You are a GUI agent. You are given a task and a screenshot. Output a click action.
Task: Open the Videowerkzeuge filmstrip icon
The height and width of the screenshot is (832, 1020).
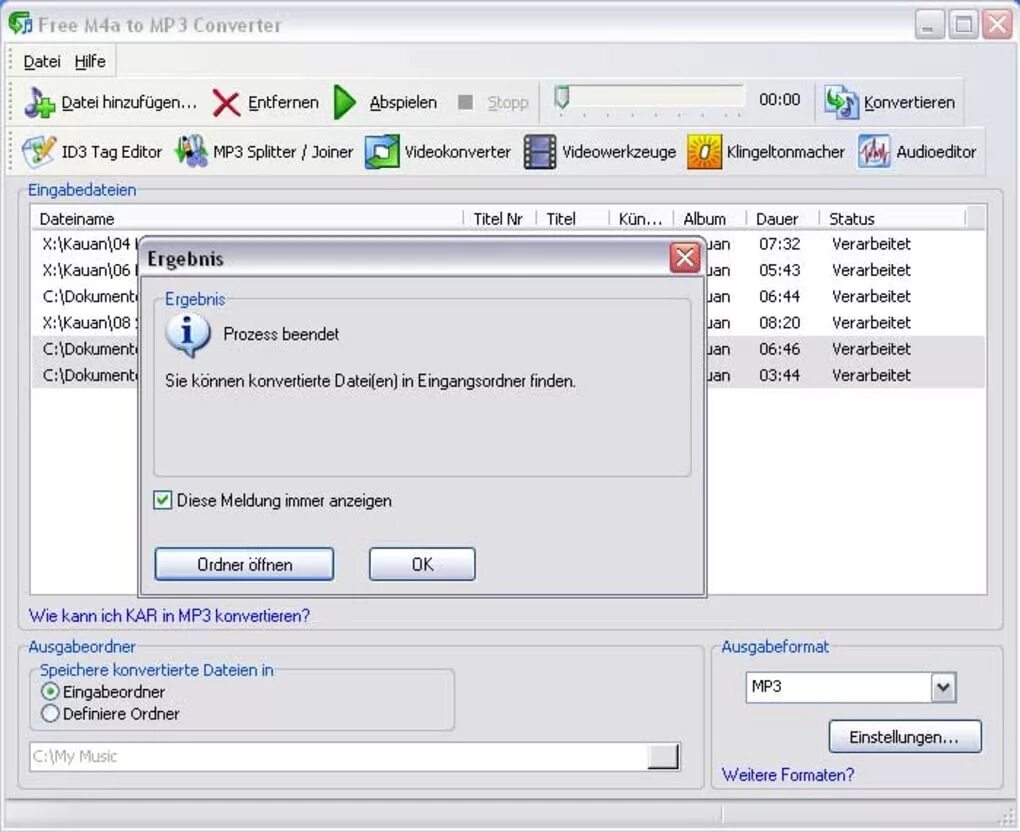click(x=540, y=152)
